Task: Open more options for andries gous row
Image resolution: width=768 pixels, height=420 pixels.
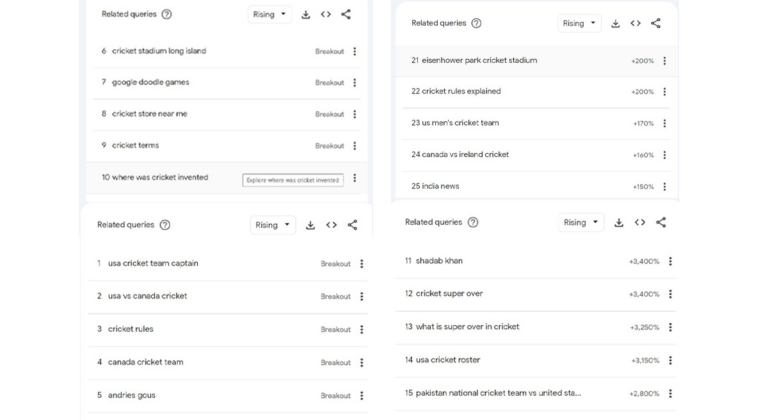Action: coord(362,396)
